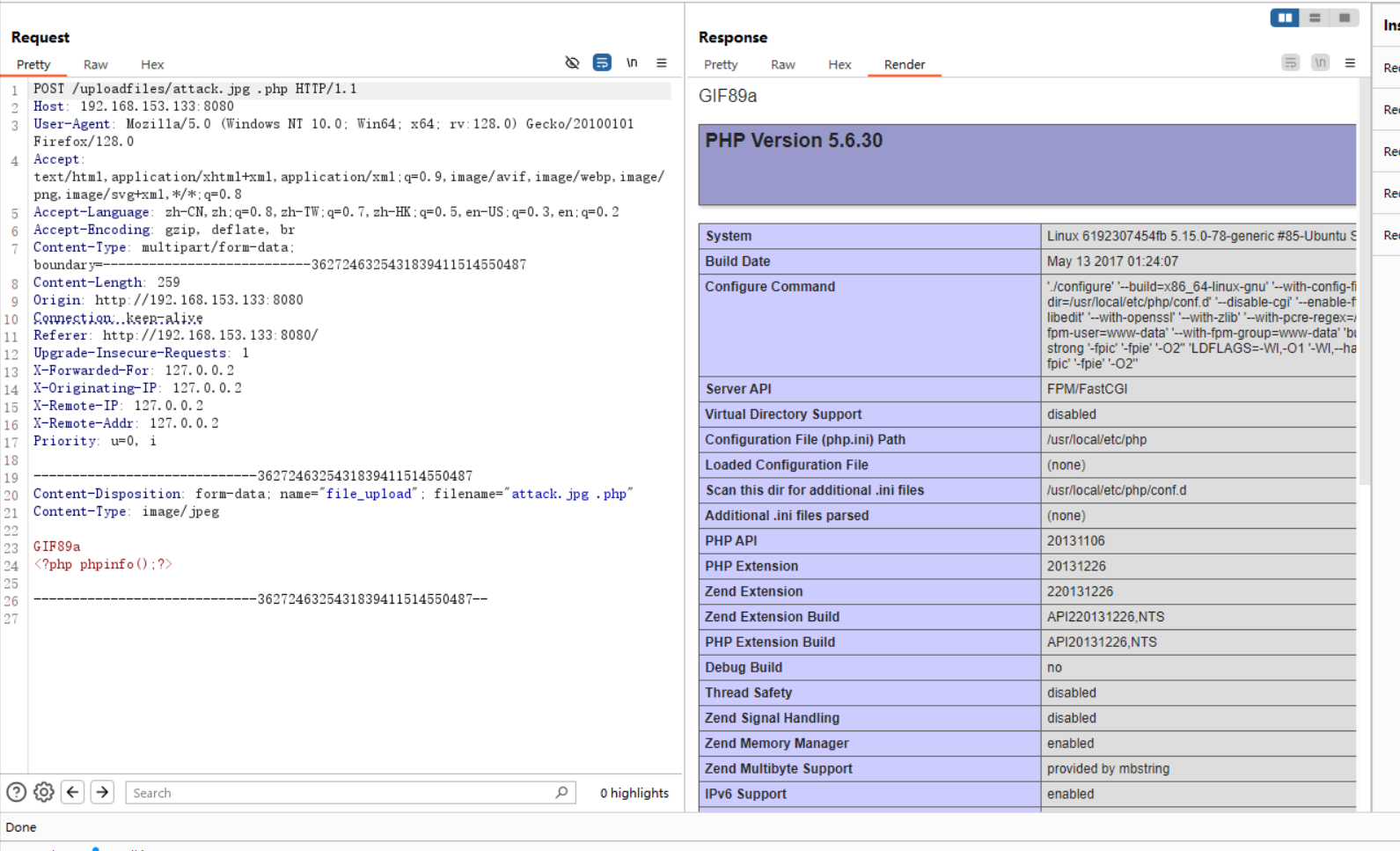Click the Zend Extension Build value API220131226,NTS
The image size is (1400, 851).
(1105, 617)
